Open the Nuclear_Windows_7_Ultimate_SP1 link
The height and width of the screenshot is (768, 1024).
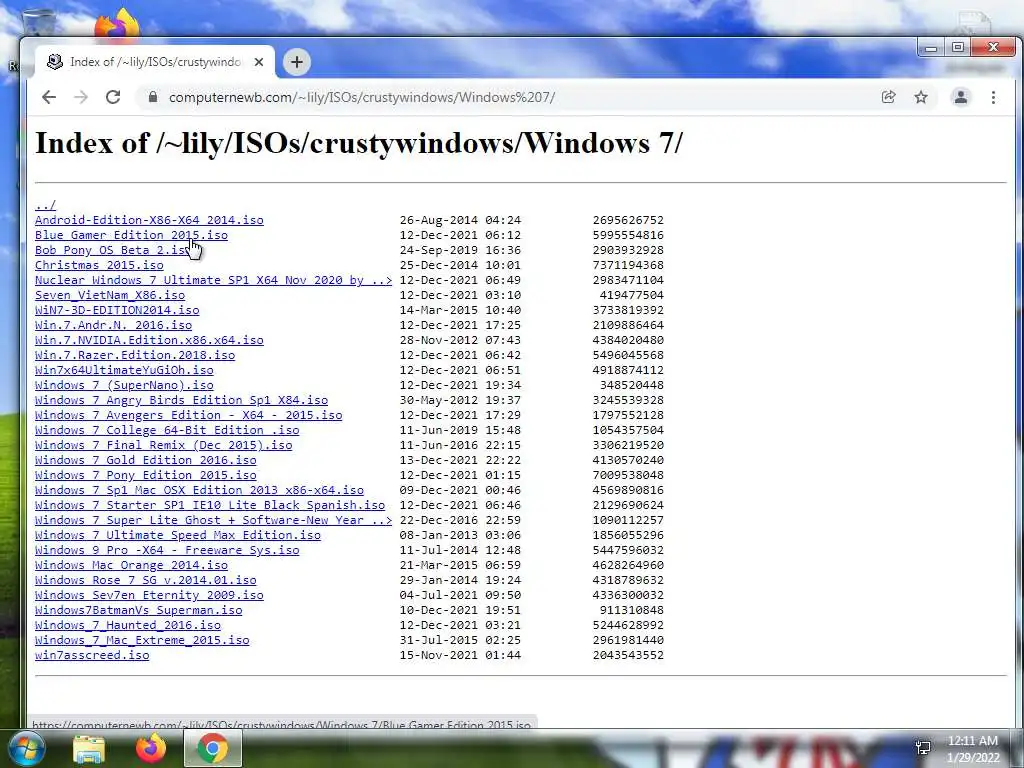pos(214,280)
